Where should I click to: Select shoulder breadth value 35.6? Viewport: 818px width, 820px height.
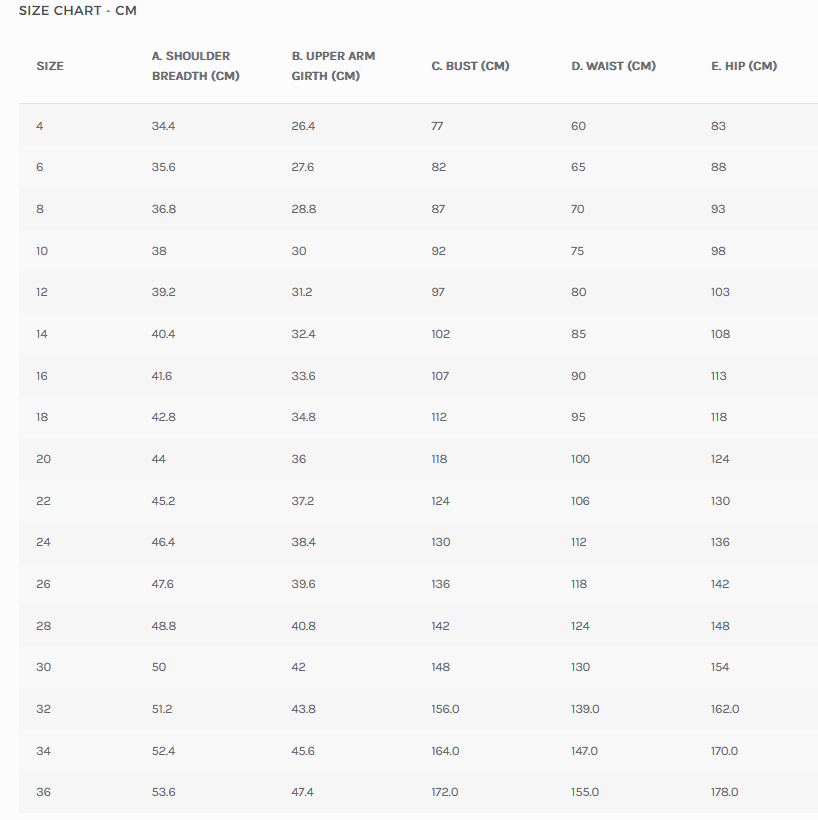[x=163, y=167]
